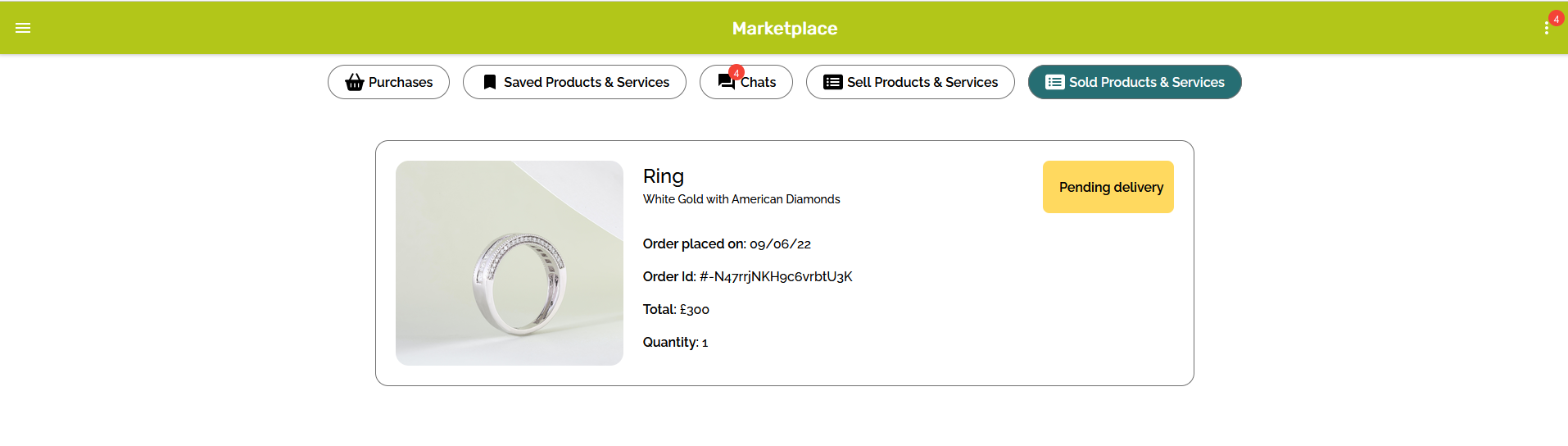
Task: Open the hamburger navigation menu
Action: (23, 28)
